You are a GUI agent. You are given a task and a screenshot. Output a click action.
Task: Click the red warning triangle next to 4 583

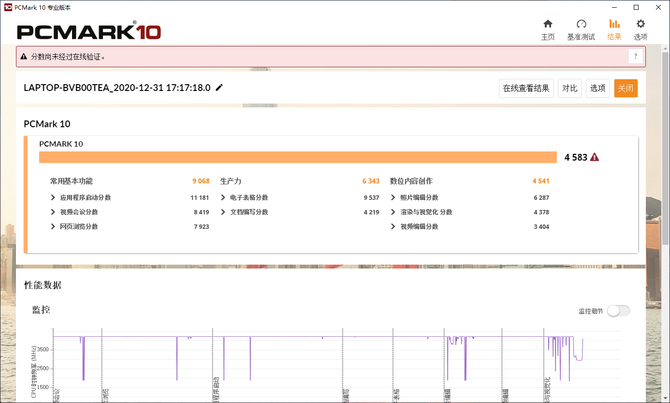(x=594, y=157)
